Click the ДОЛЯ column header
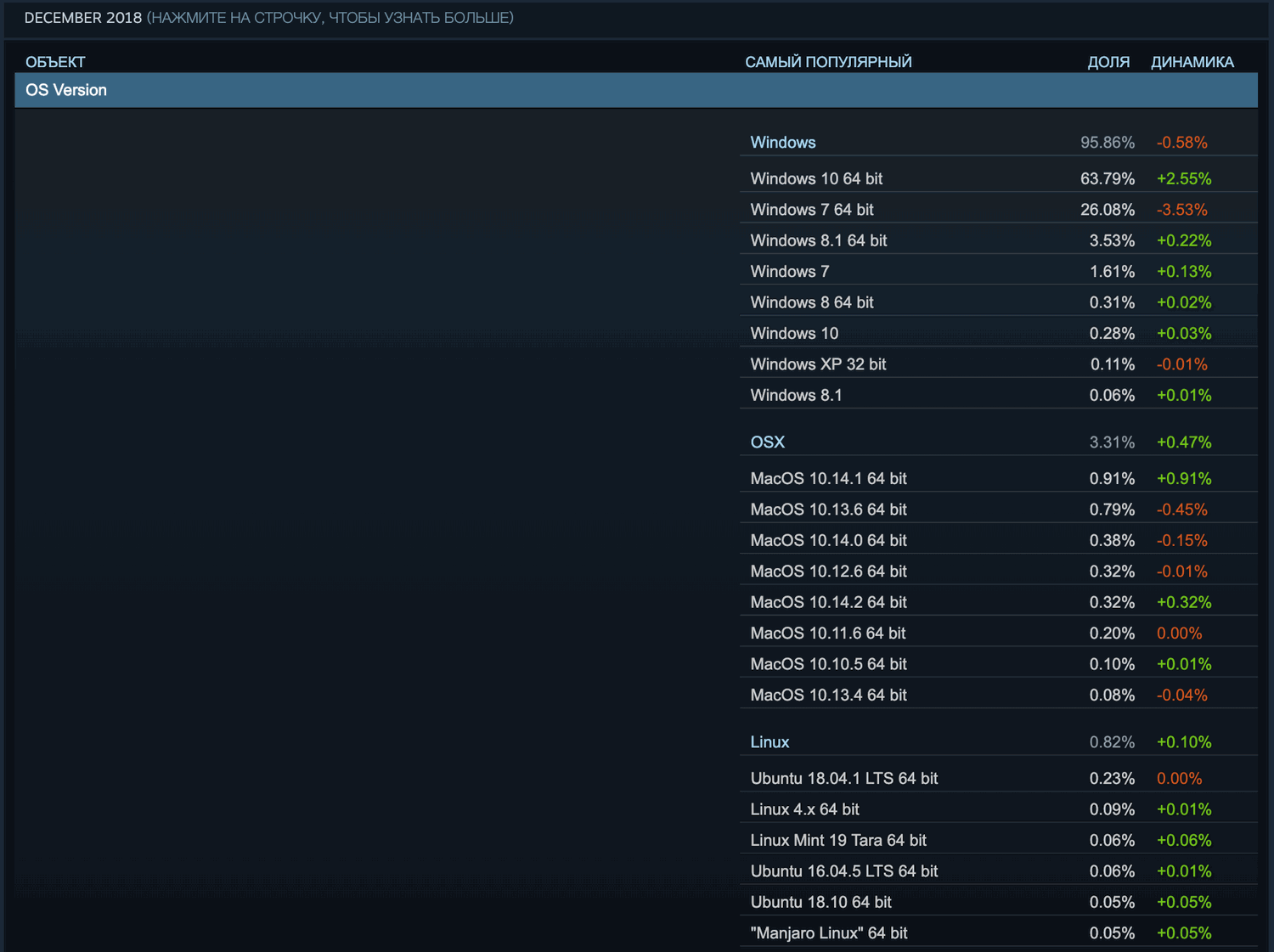The height and width of the screenshot is (952, 1274). click(x=1109, y=61)
